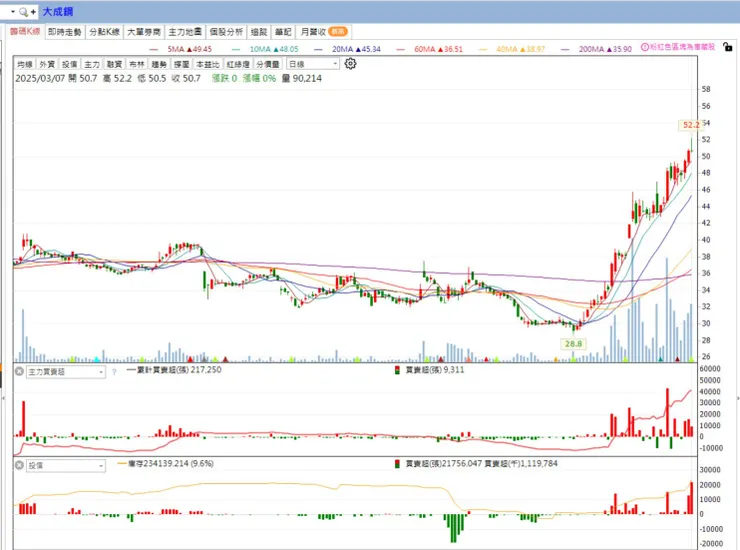Click the 大成鋼 stock name
Screen dimensions: 740x550
pos(58,12)
